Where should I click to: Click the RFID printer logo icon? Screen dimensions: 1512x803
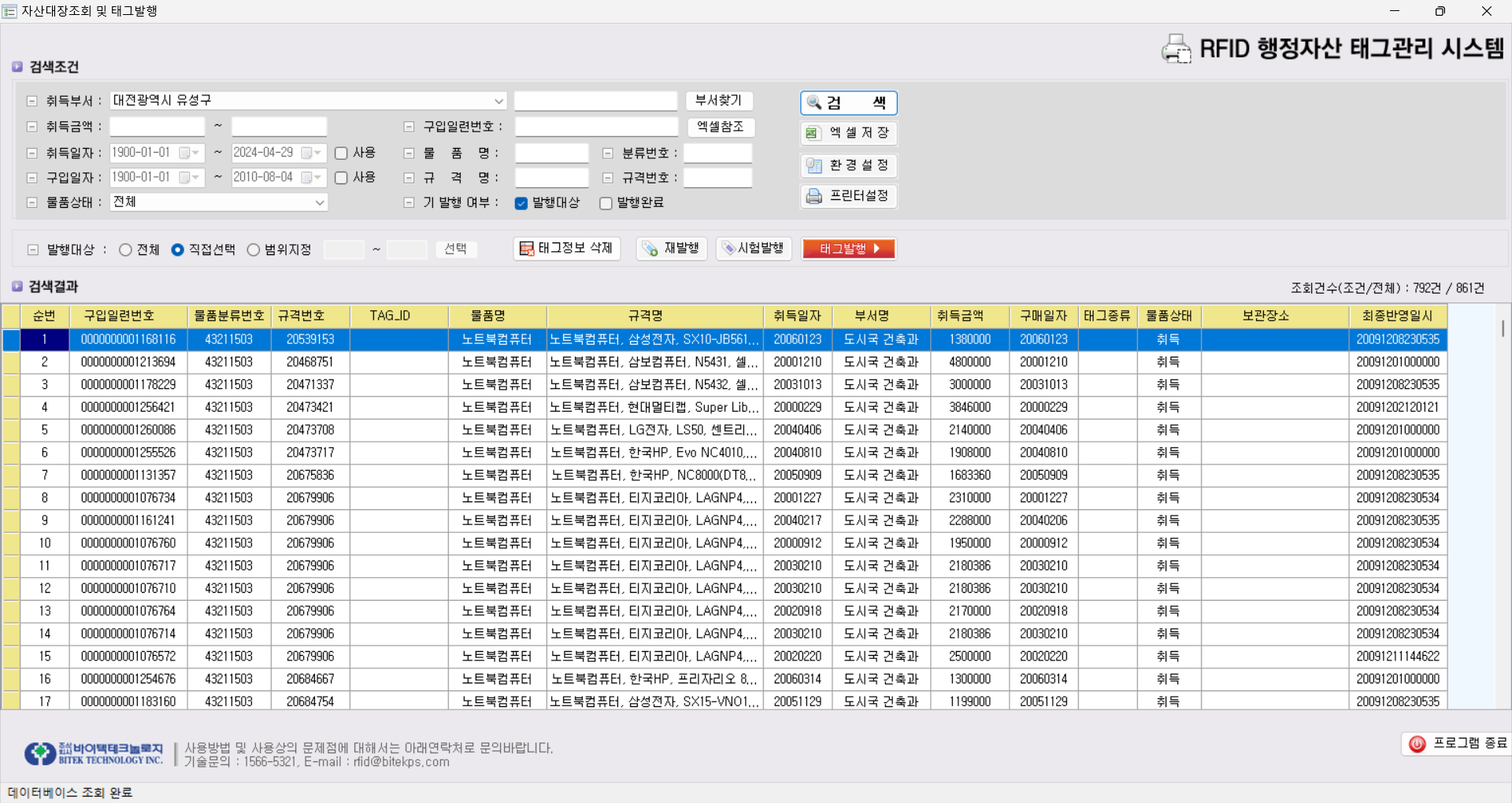pos(1177,49)
